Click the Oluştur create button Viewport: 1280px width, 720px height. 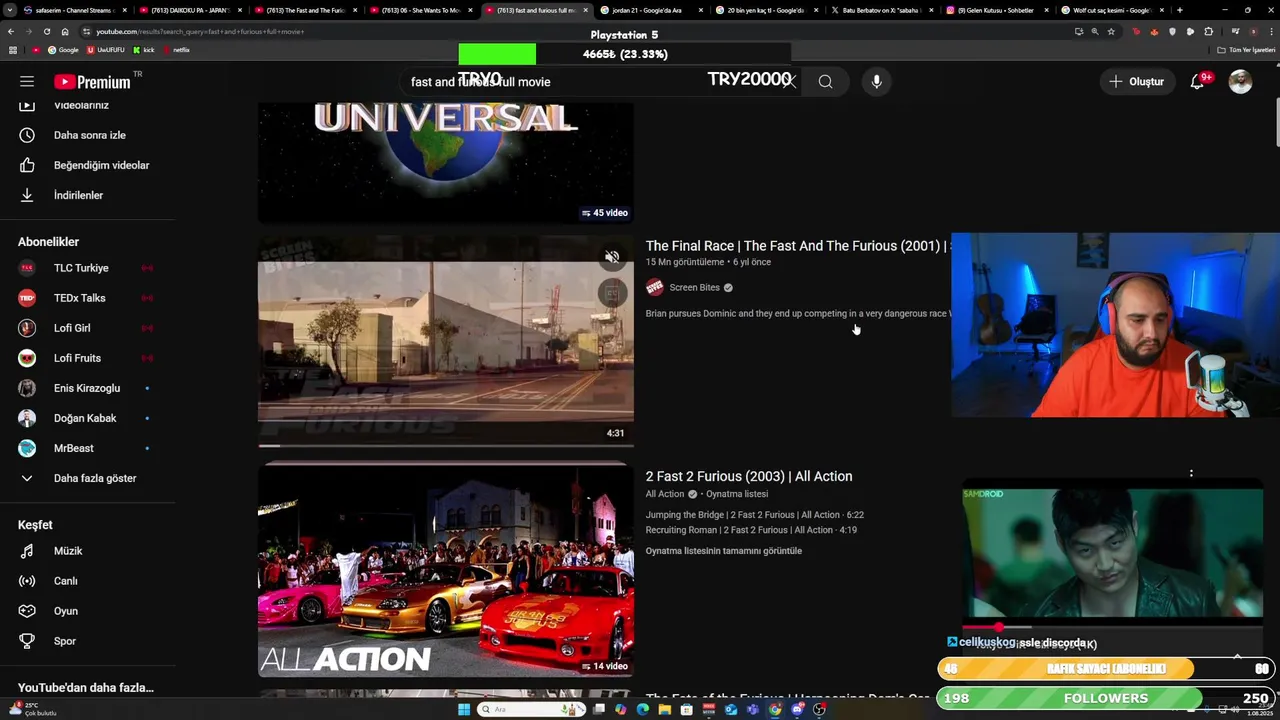[x=1136, y=81]
